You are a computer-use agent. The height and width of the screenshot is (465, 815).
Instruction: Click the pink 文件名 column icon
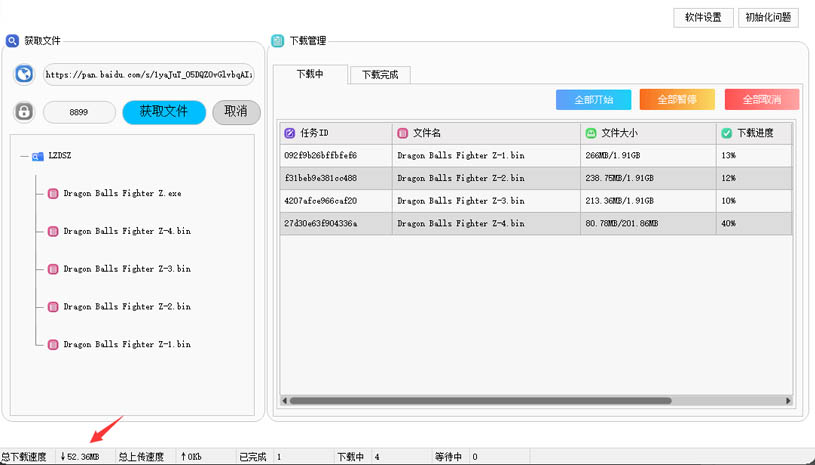402,133
